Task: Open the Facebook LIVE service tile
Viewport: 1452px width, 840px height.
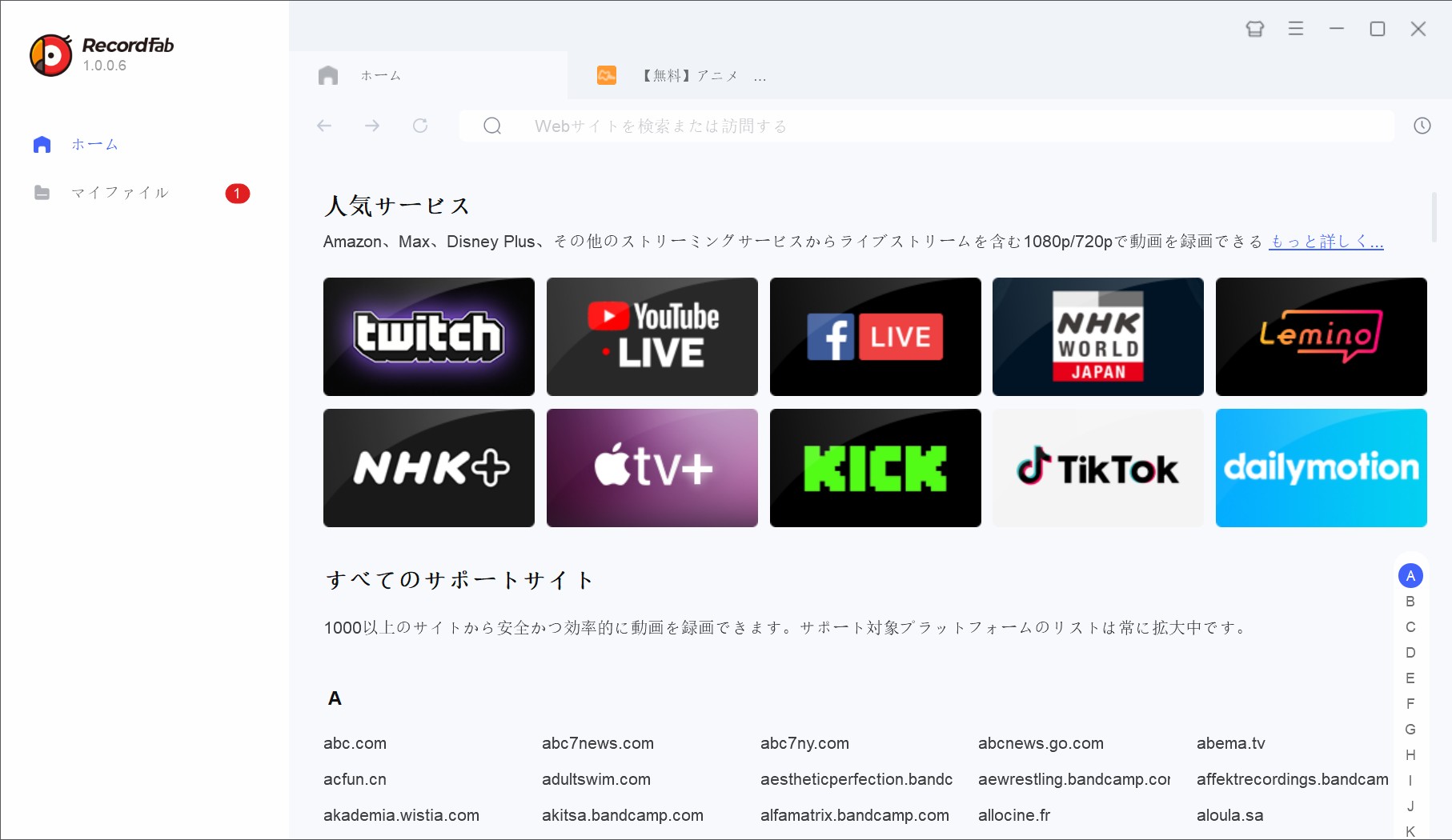Action: 876,337
